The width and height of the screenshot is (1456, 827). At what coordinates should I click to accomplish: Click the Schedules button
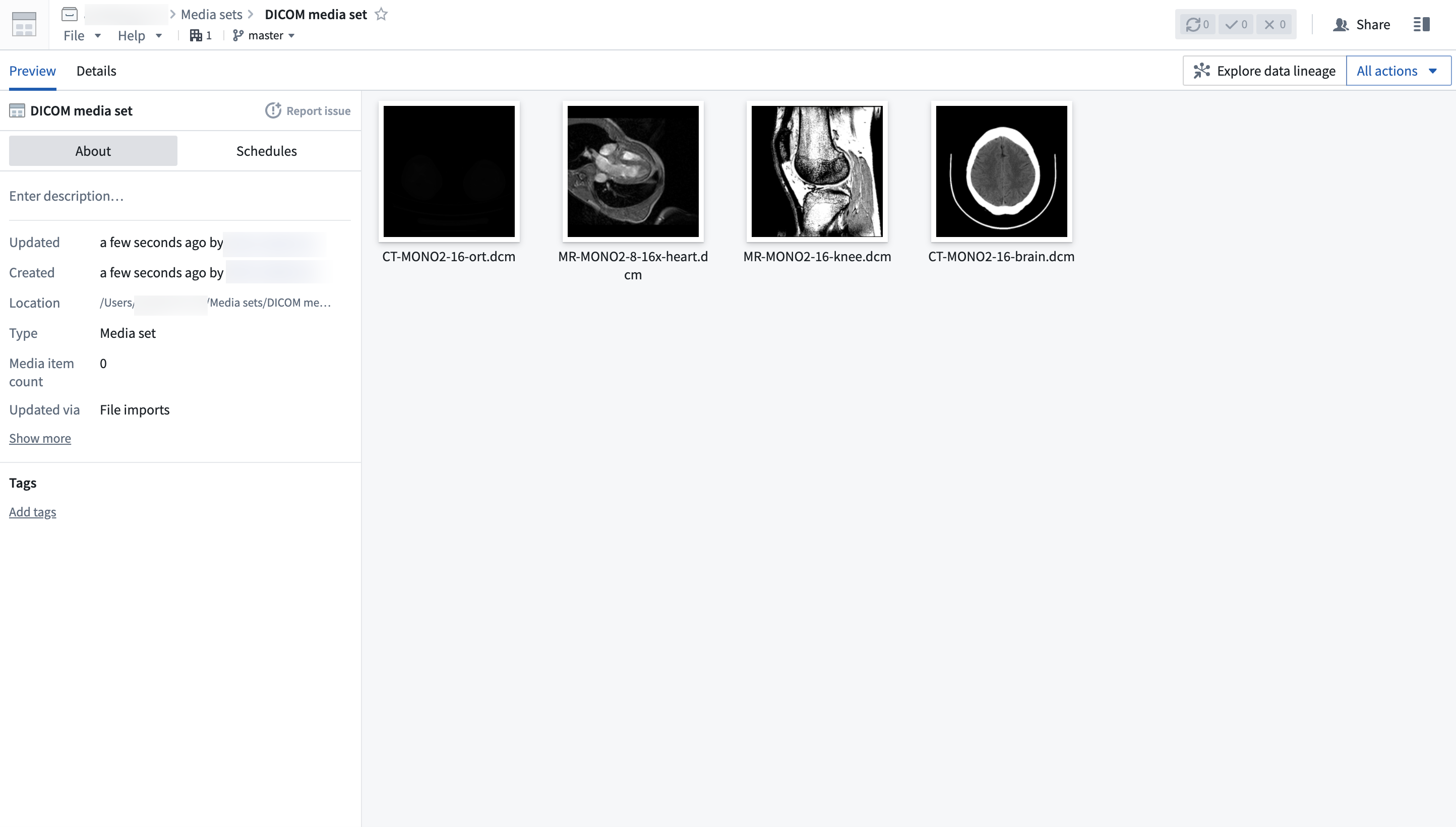266,150
